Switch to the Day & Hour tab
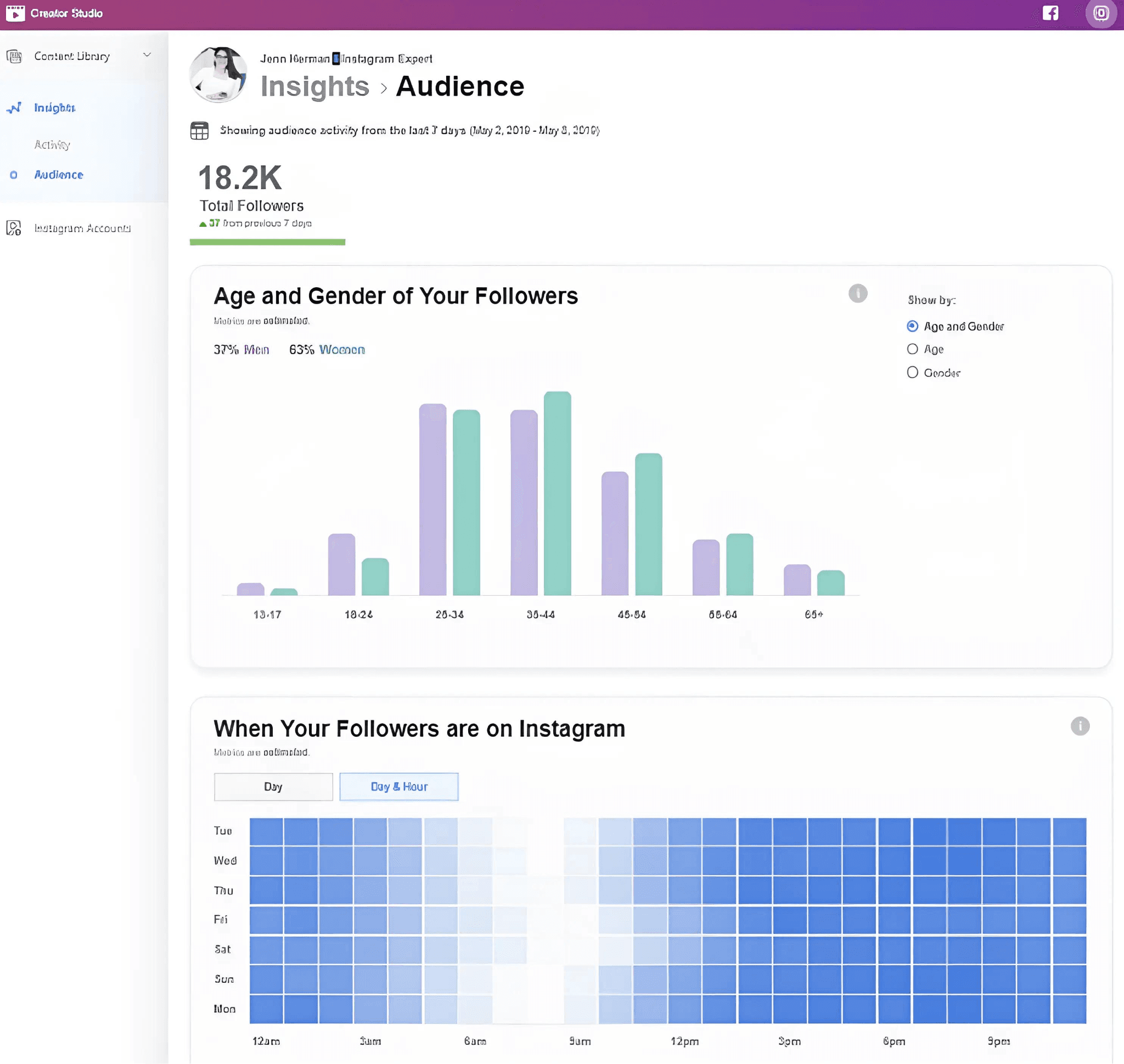 pos(398,787)
